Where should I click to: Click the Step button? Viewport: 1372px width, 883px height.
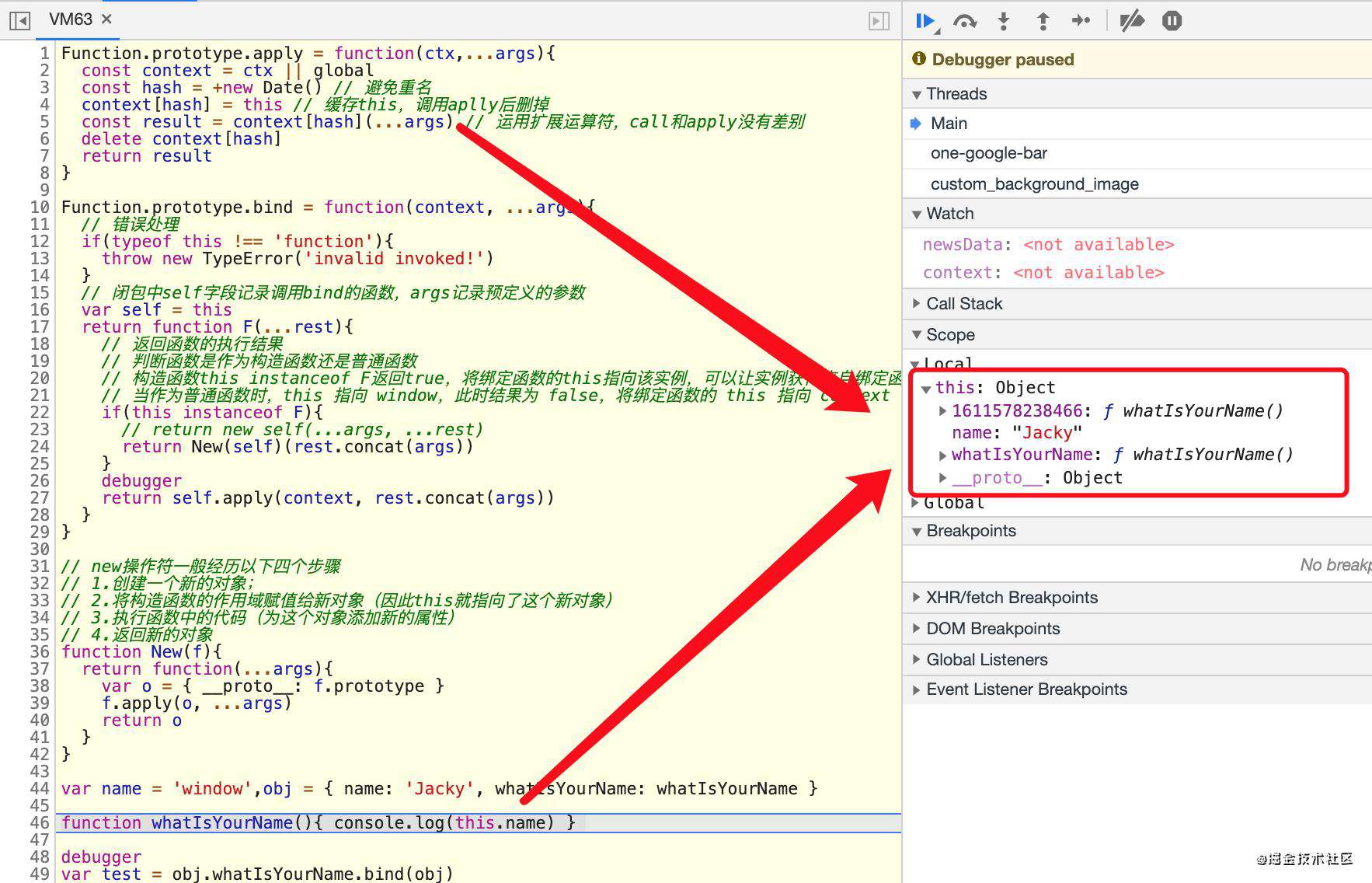tap(1081, 21)
